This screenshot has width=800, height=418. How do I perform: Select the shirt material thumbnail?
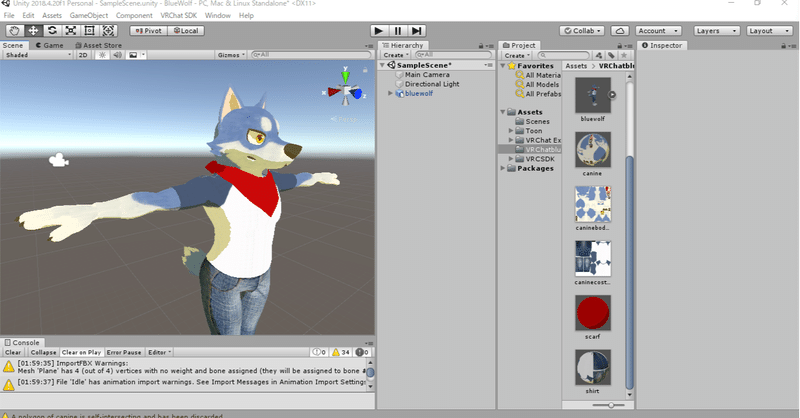592,367
